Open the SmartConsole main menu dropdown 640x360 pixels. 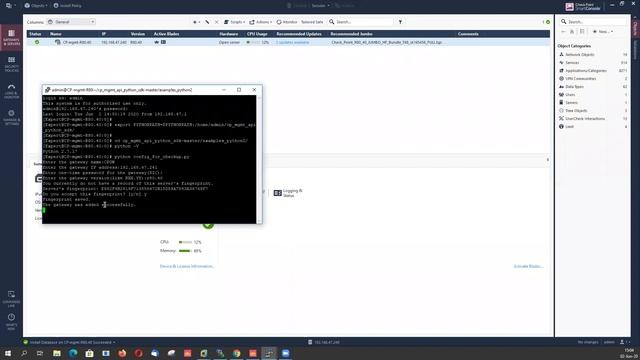click(11, 6)
